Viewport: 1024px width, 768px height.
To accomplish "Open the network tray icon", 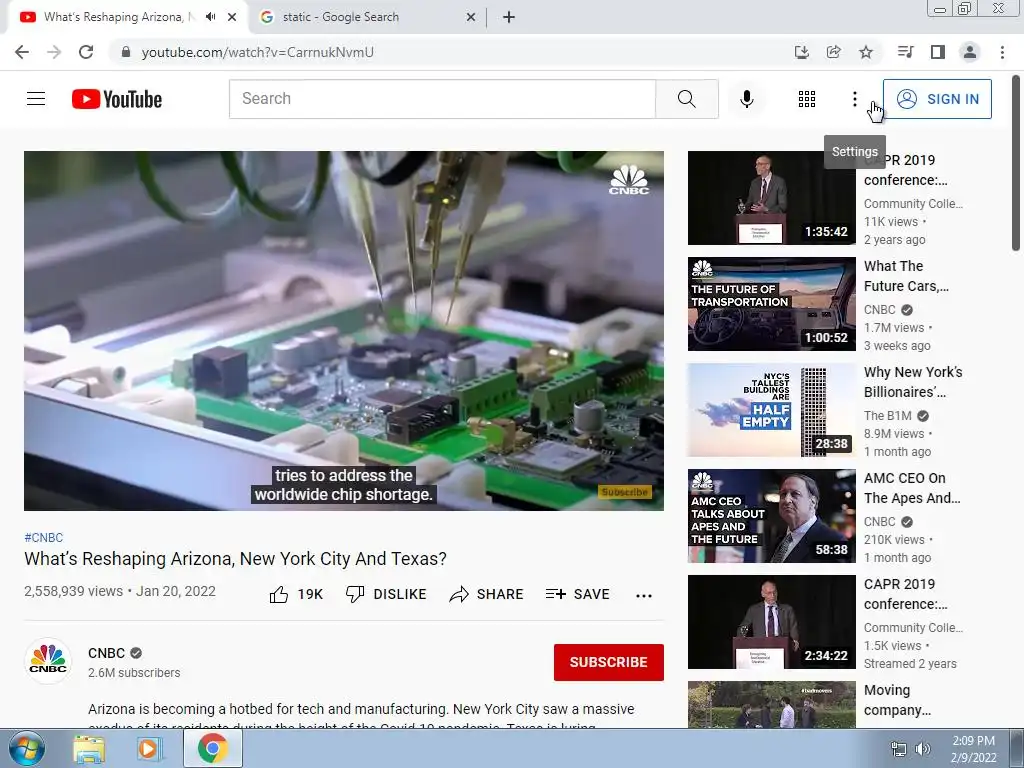I will point(899,749).
